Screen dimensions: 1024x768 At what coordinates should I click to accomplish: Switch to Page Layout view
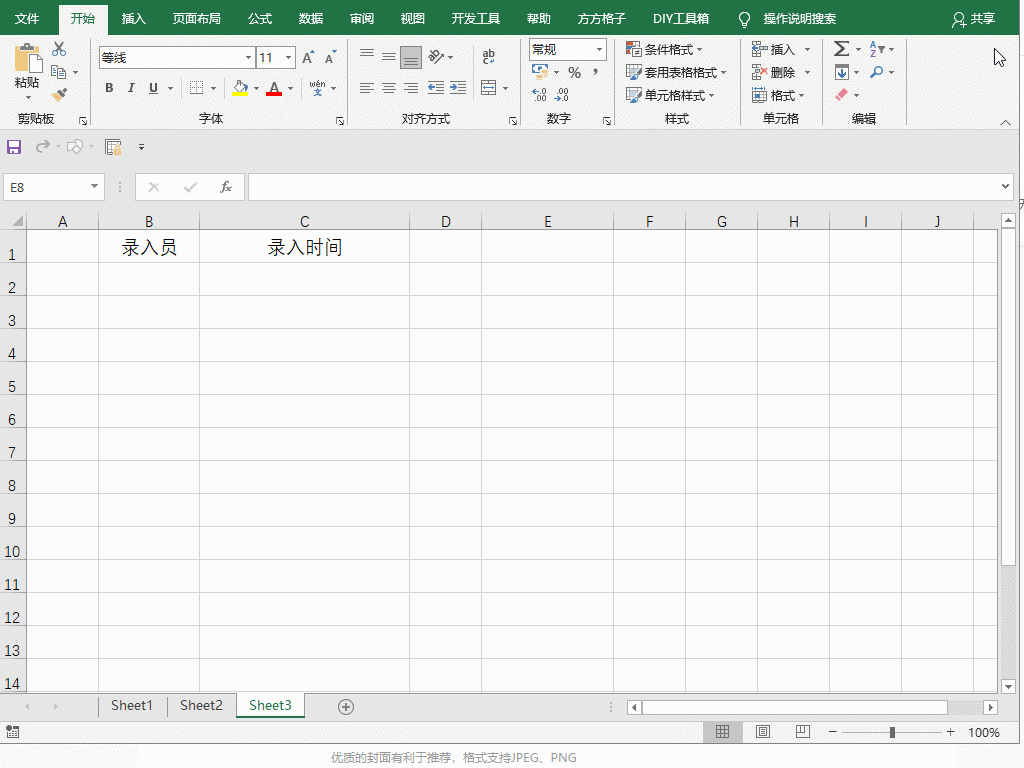(763, 731)
